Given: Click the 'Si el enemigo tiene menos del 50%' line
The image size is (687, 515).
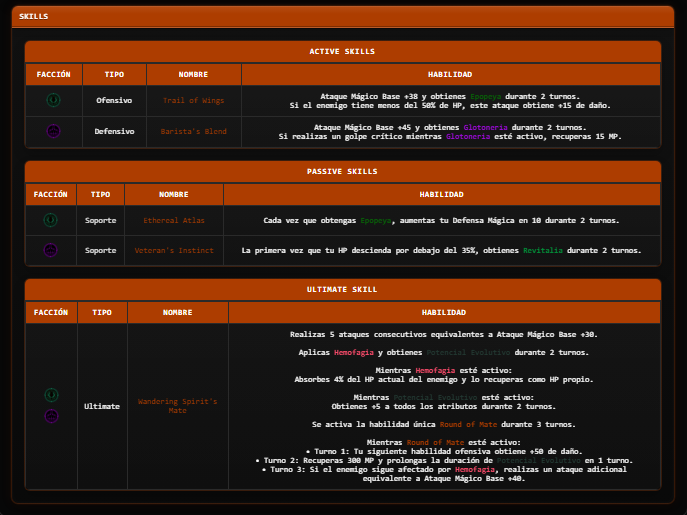Looking at the screenshot, I should pyautogui.click(x=450, y=106).
